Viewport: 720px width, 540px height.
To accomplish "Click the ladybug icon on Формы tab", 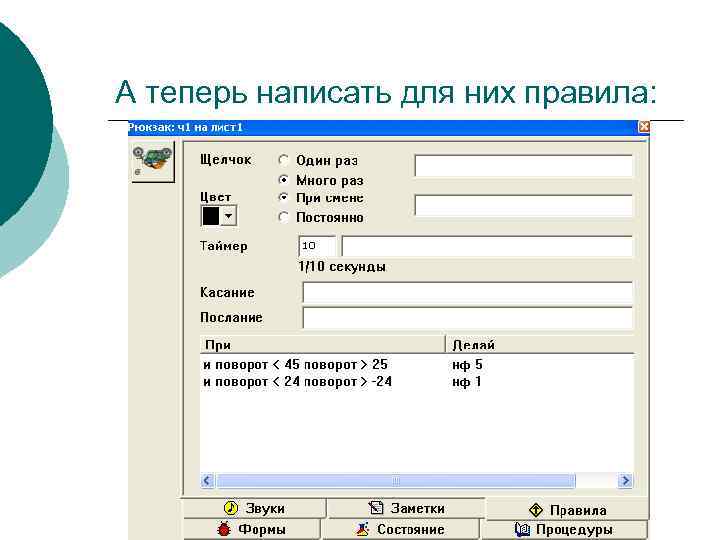I will coord(224,529).
